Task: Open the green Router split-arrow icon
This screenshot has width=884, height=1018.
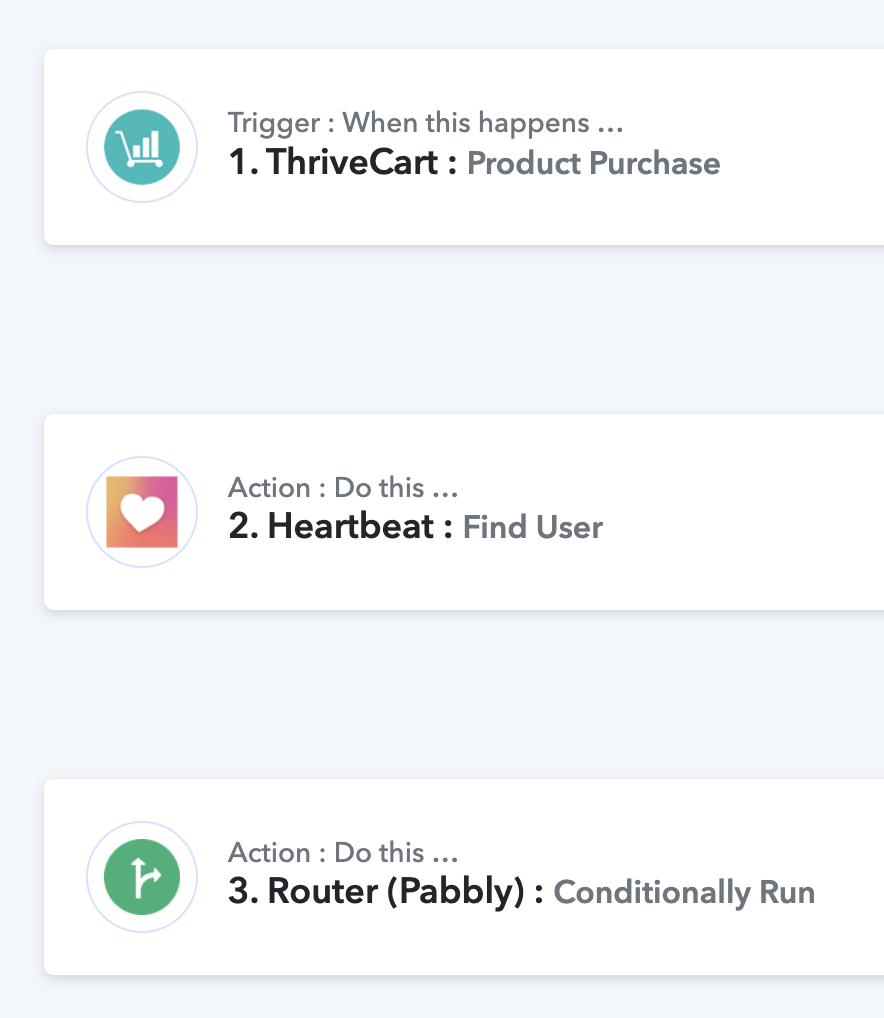Action: click(x=141, y=876)
